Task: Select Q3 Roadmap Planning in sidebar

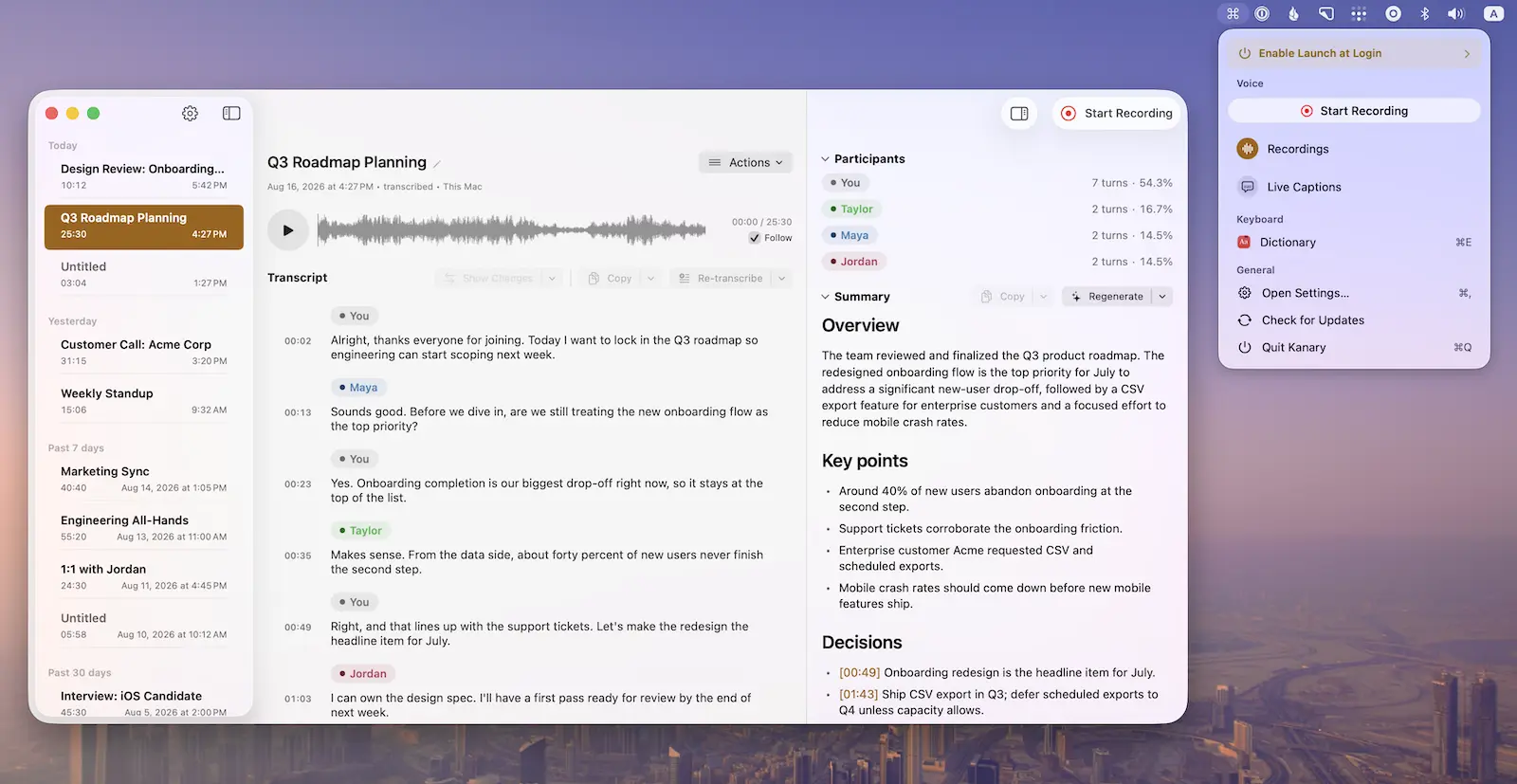Action: (x=144, y=228)
